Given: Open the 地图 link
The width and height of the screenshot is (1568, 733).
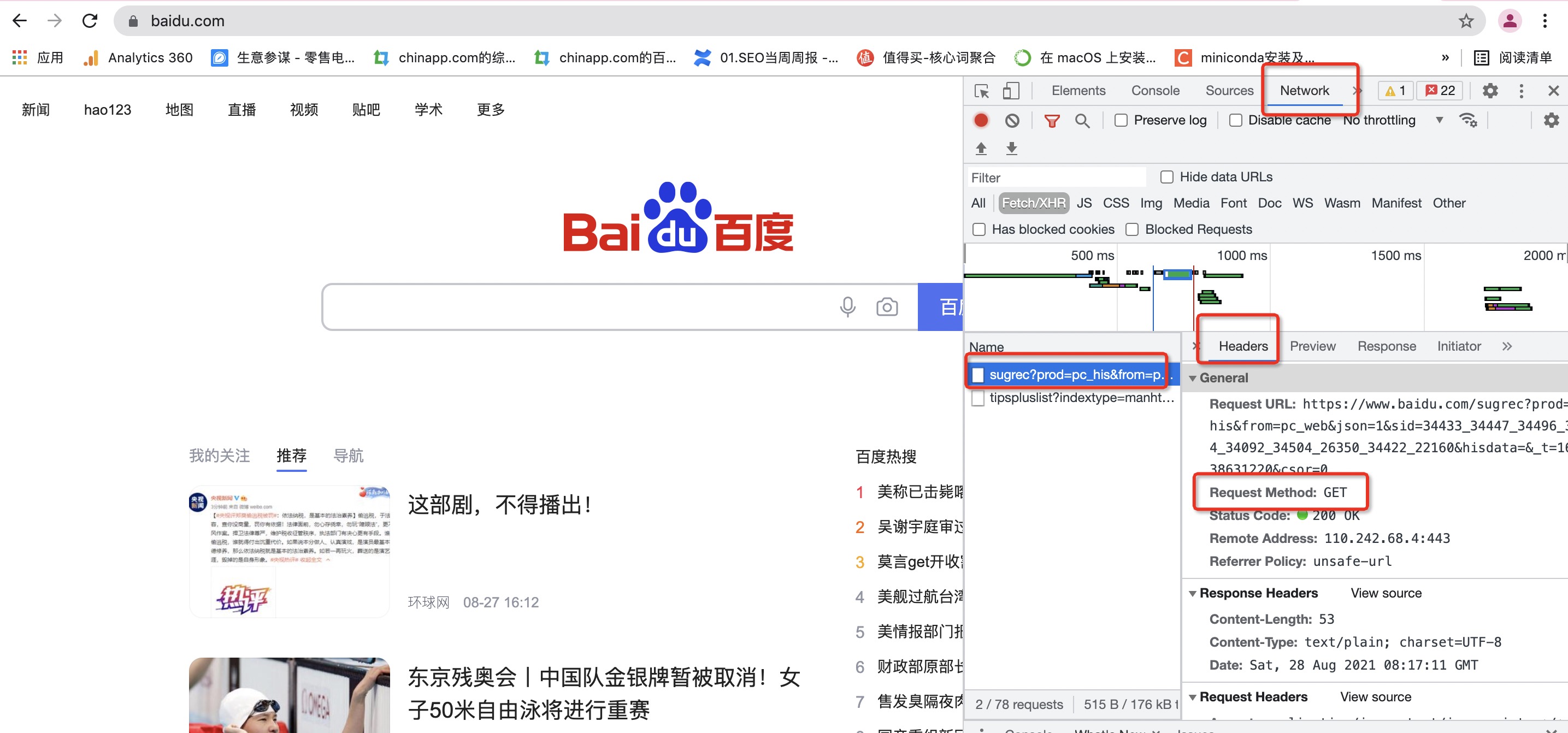Looking at the screenshot, I should pos(180,109).
